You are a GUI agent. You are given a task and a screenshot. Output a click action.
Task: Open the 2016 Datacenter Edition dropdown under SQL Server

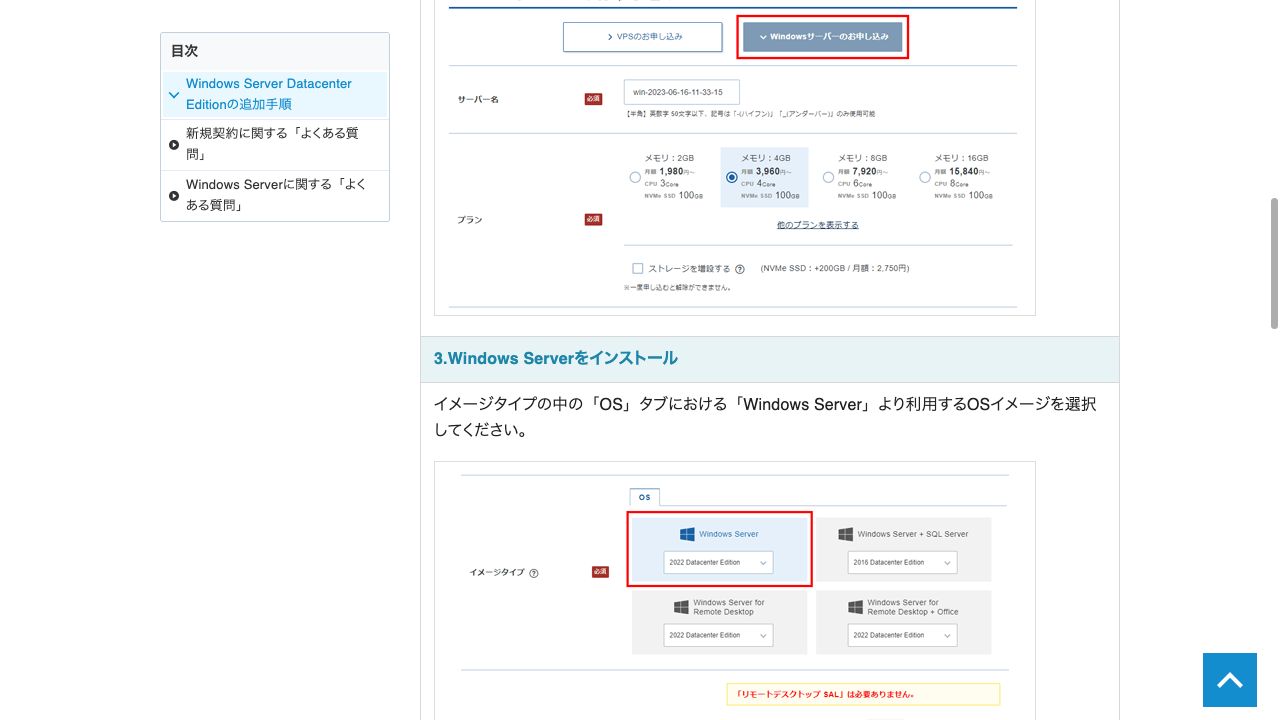coord(902,562)
